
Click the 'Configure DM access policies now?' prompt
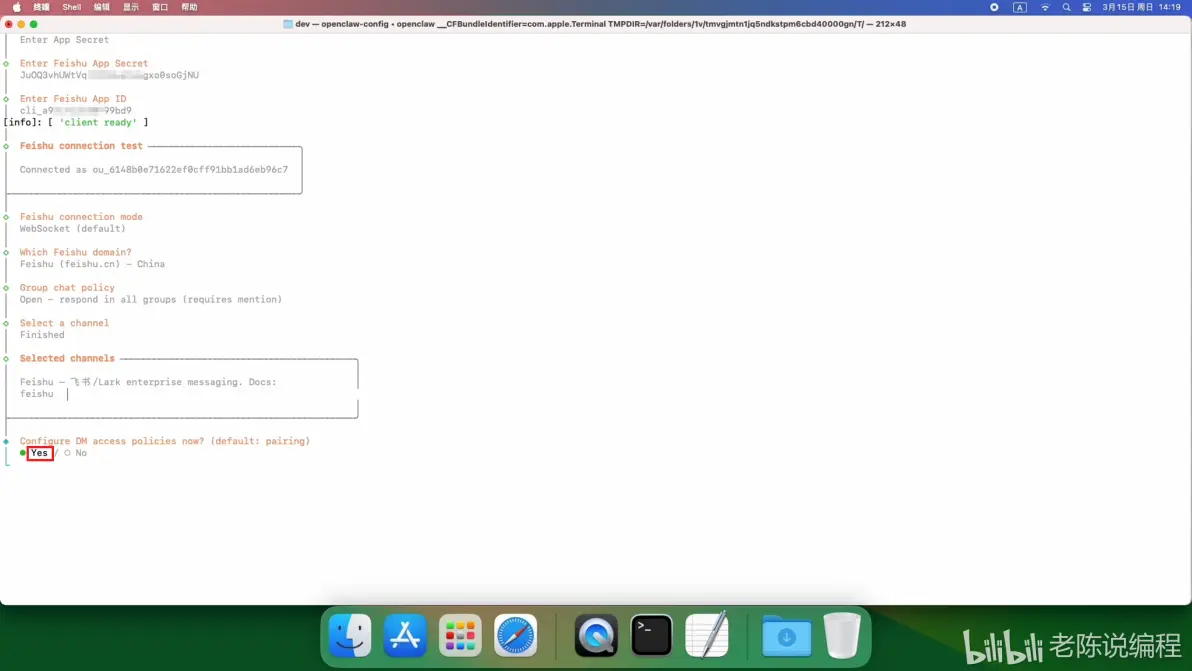164,441
